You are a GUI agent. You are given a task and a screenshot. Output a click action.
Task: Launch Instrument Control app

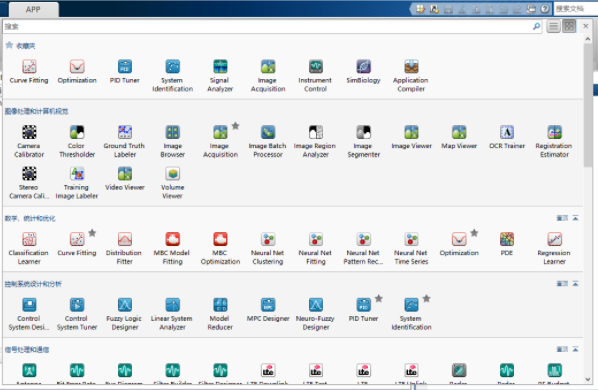[x=315, y=75]
